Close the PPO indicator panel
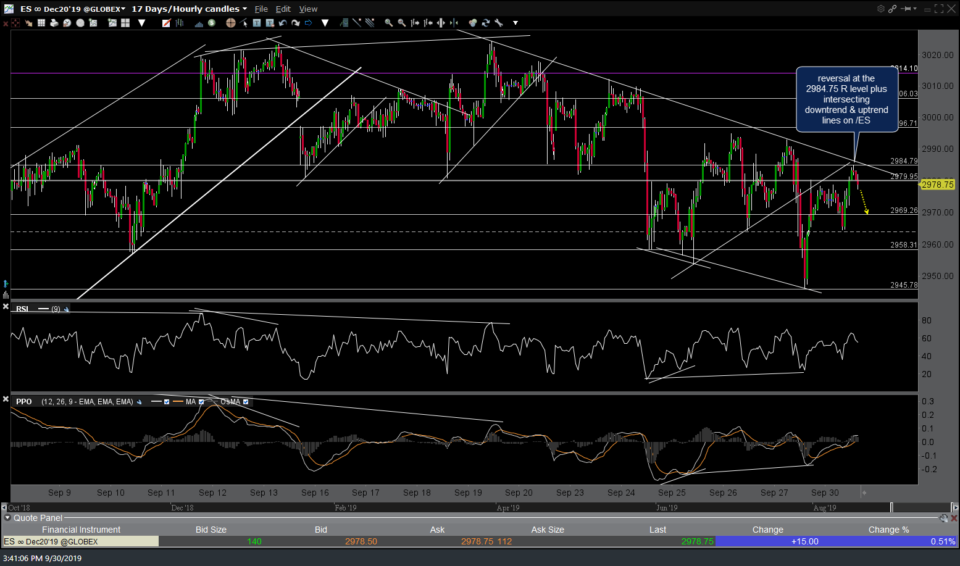 pos(6,399)
